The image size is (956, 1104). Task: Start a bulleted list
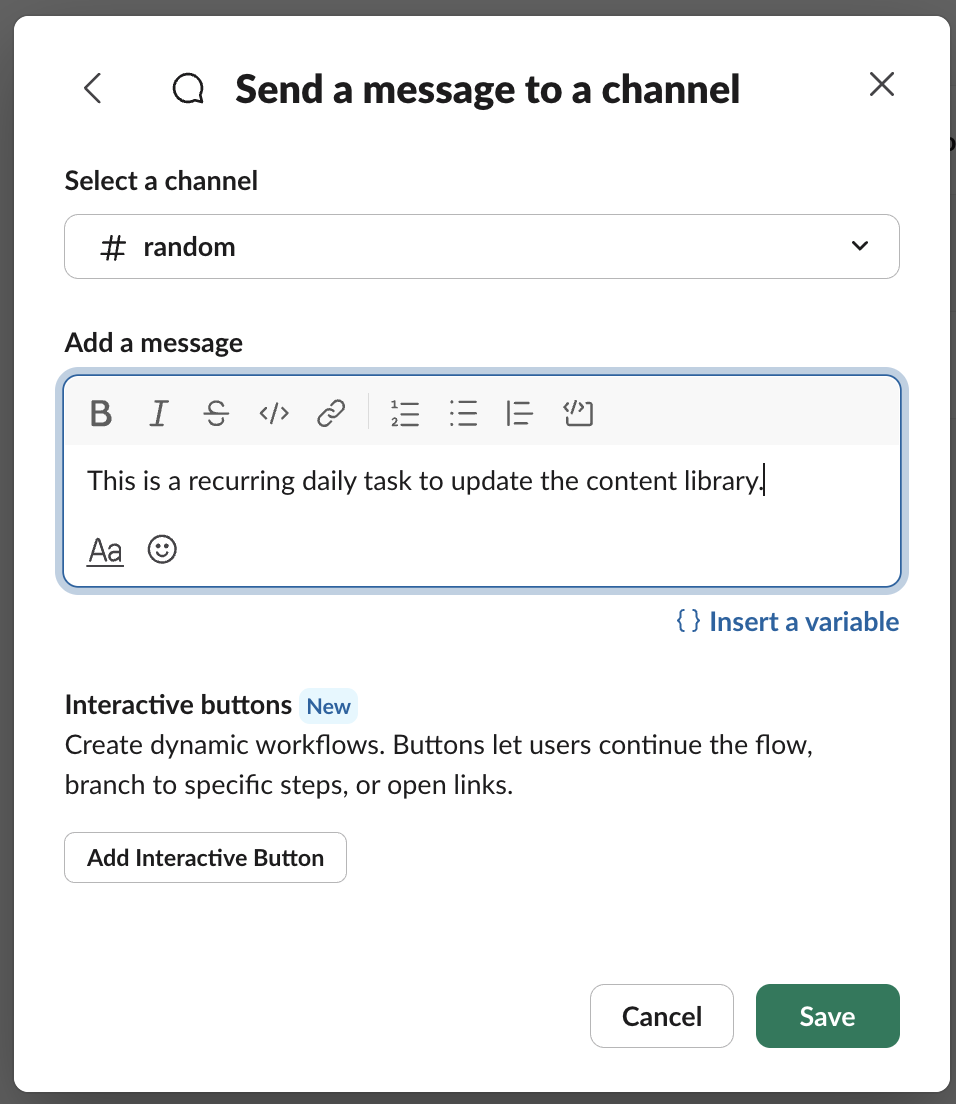point(463,413)
